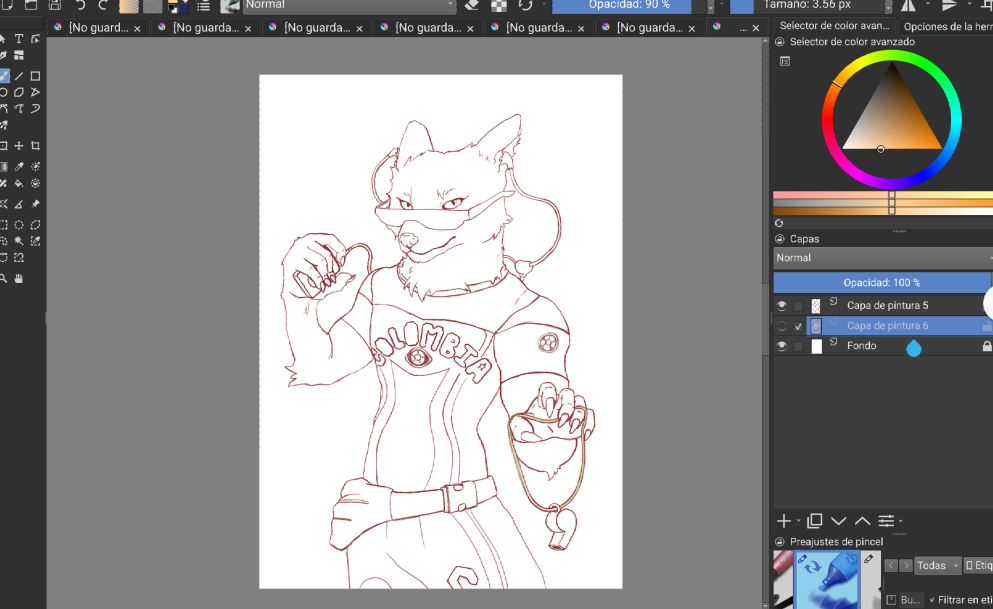The width and height of the screenshot is (993, 609).
Task: Select the Contiguous magic wand selection tool
Action: tap(19, 241)
